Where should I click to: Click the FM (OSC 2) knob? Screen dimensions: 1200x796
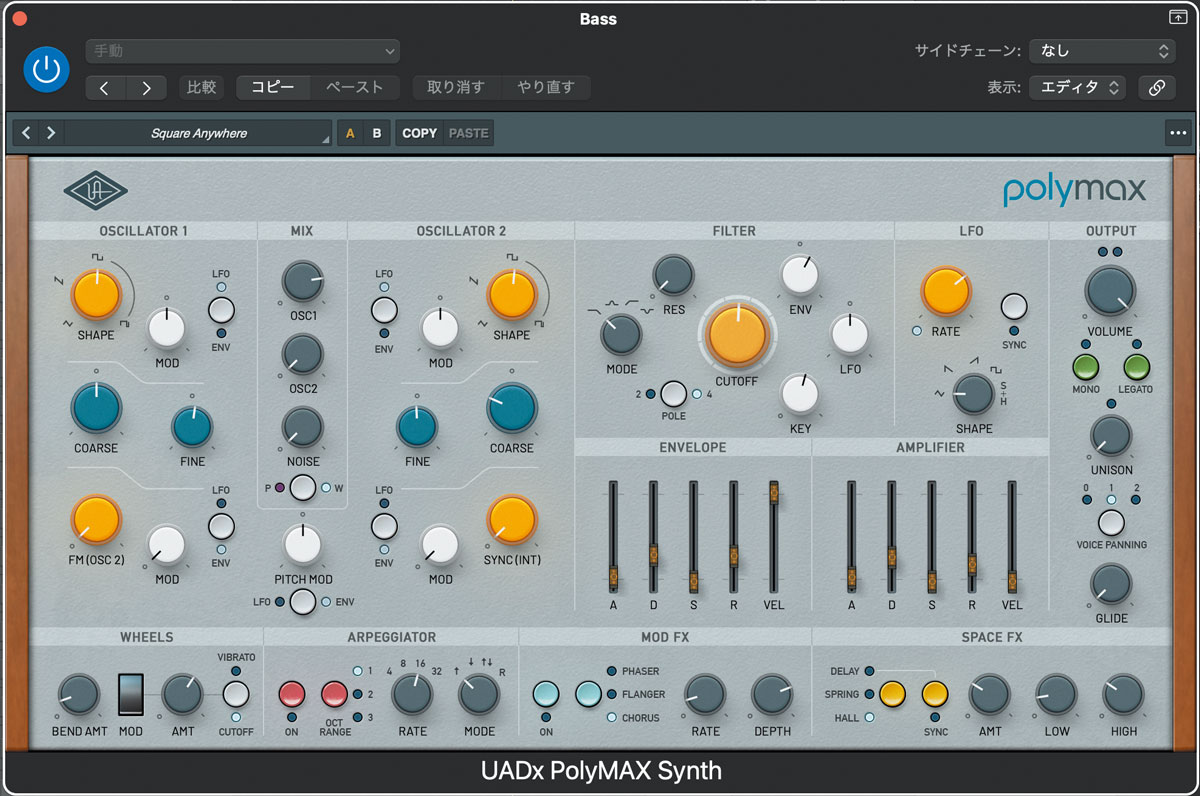96,519
